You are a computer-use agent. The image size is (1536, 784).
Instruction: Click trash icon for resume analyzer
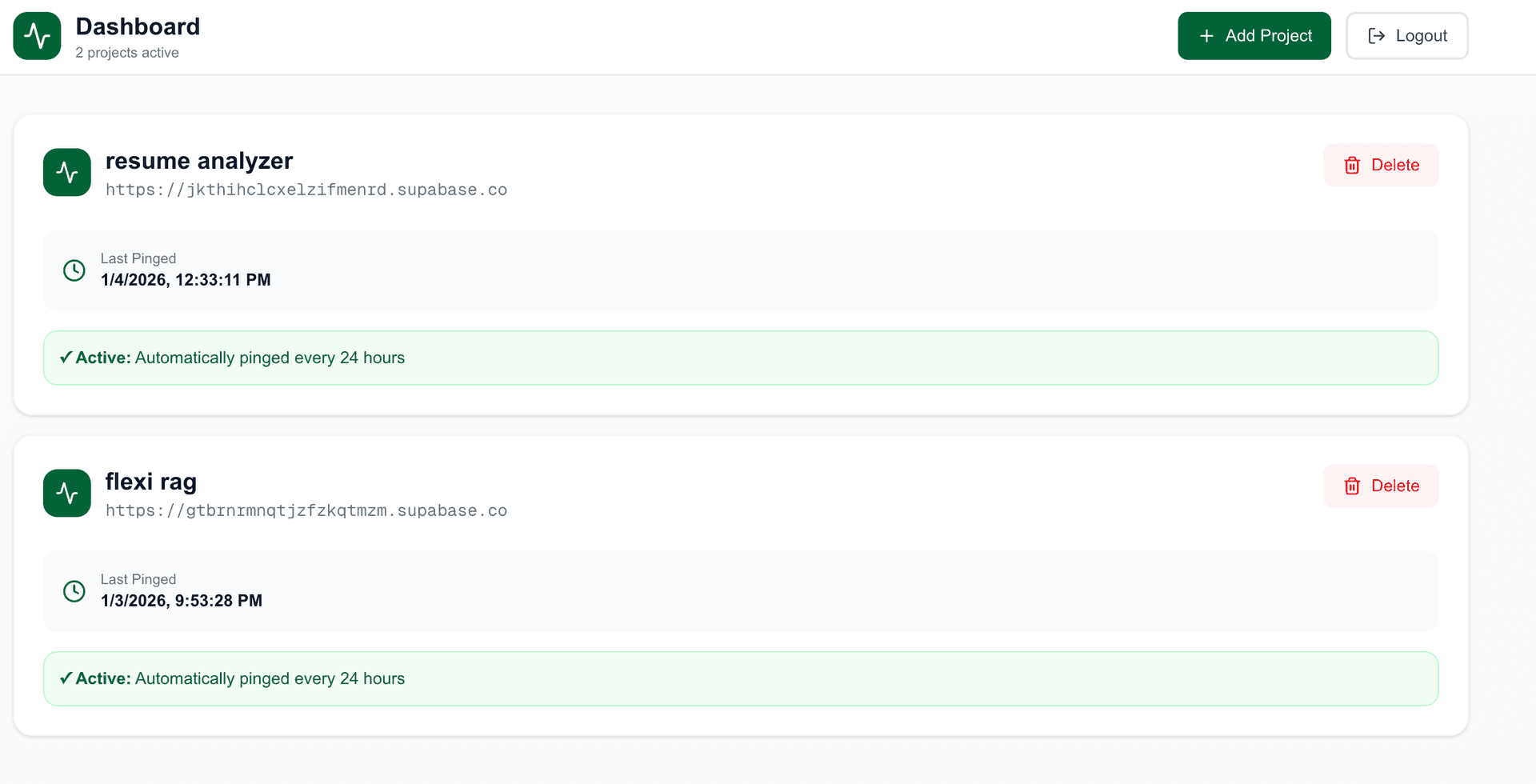click(x=1352, y=166)
